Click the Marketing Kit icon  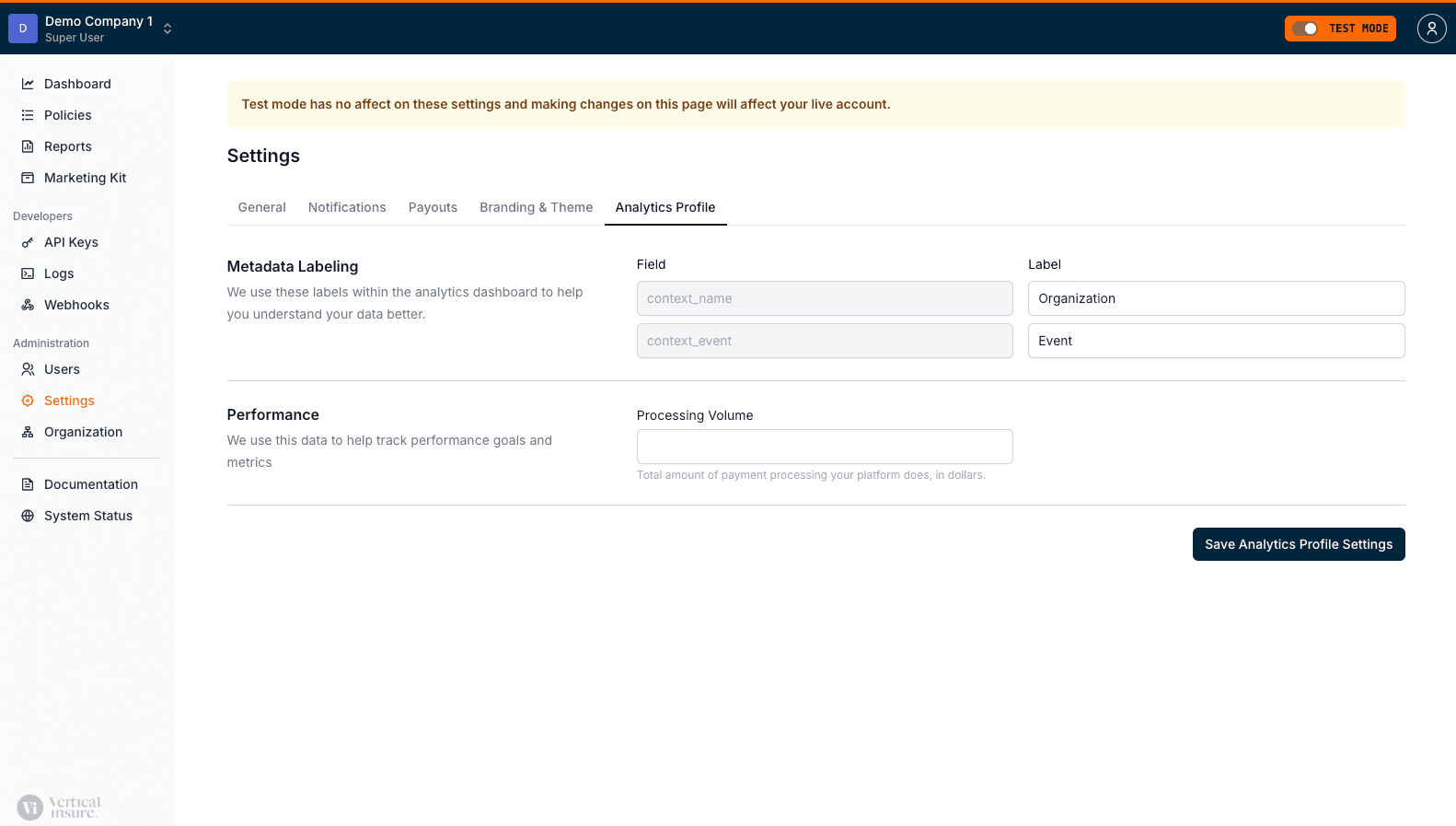(28, 178)
